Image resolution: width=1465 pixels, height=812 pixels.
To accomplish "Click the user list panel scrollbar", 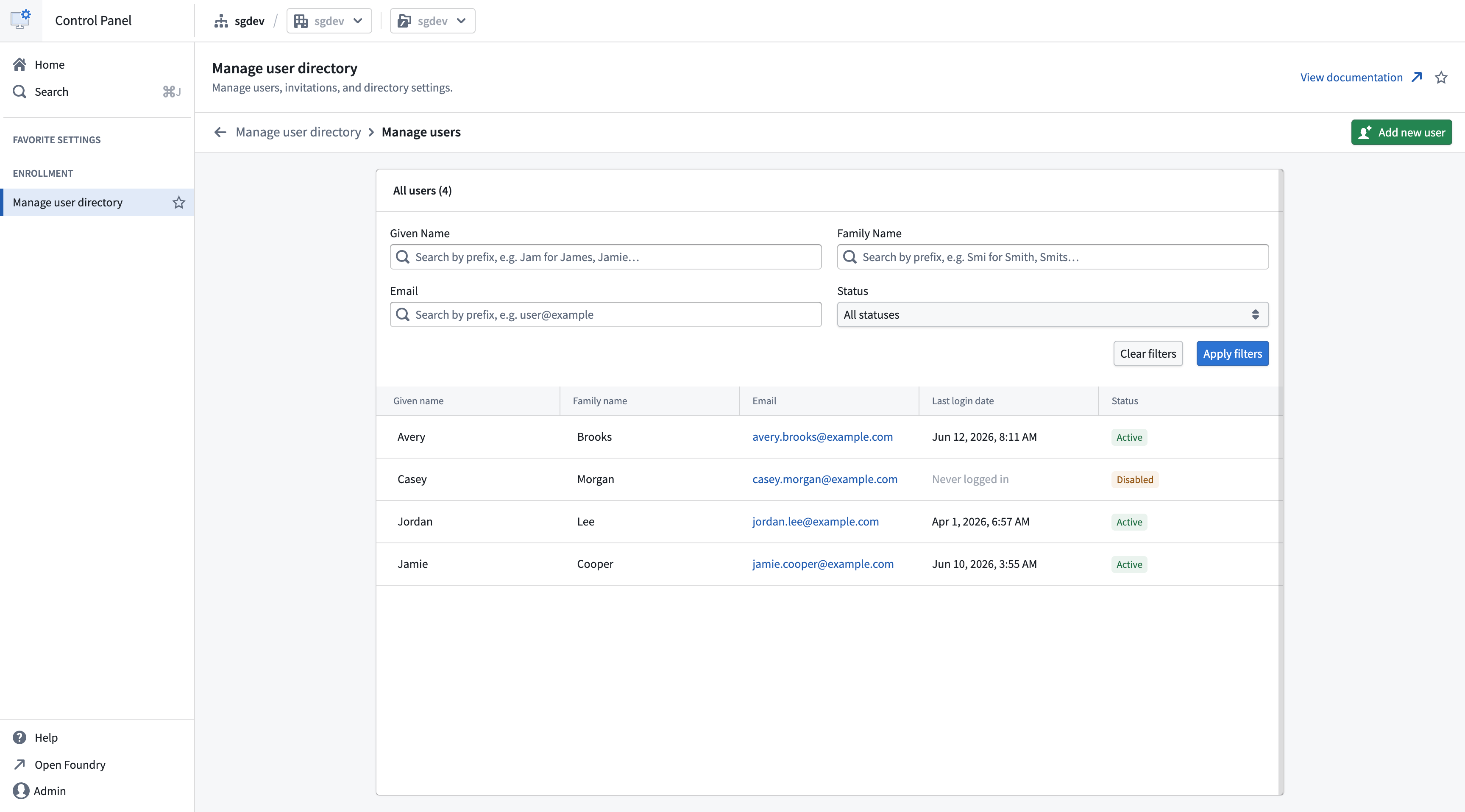I will pos(1281,482).
